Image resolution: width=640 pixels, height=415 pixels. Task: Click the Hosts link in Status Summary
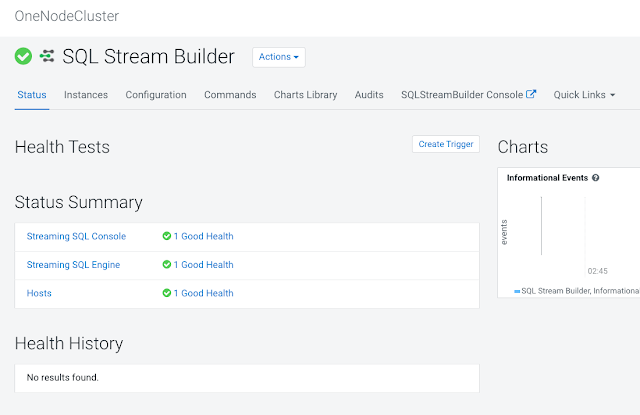pos(39,293)
